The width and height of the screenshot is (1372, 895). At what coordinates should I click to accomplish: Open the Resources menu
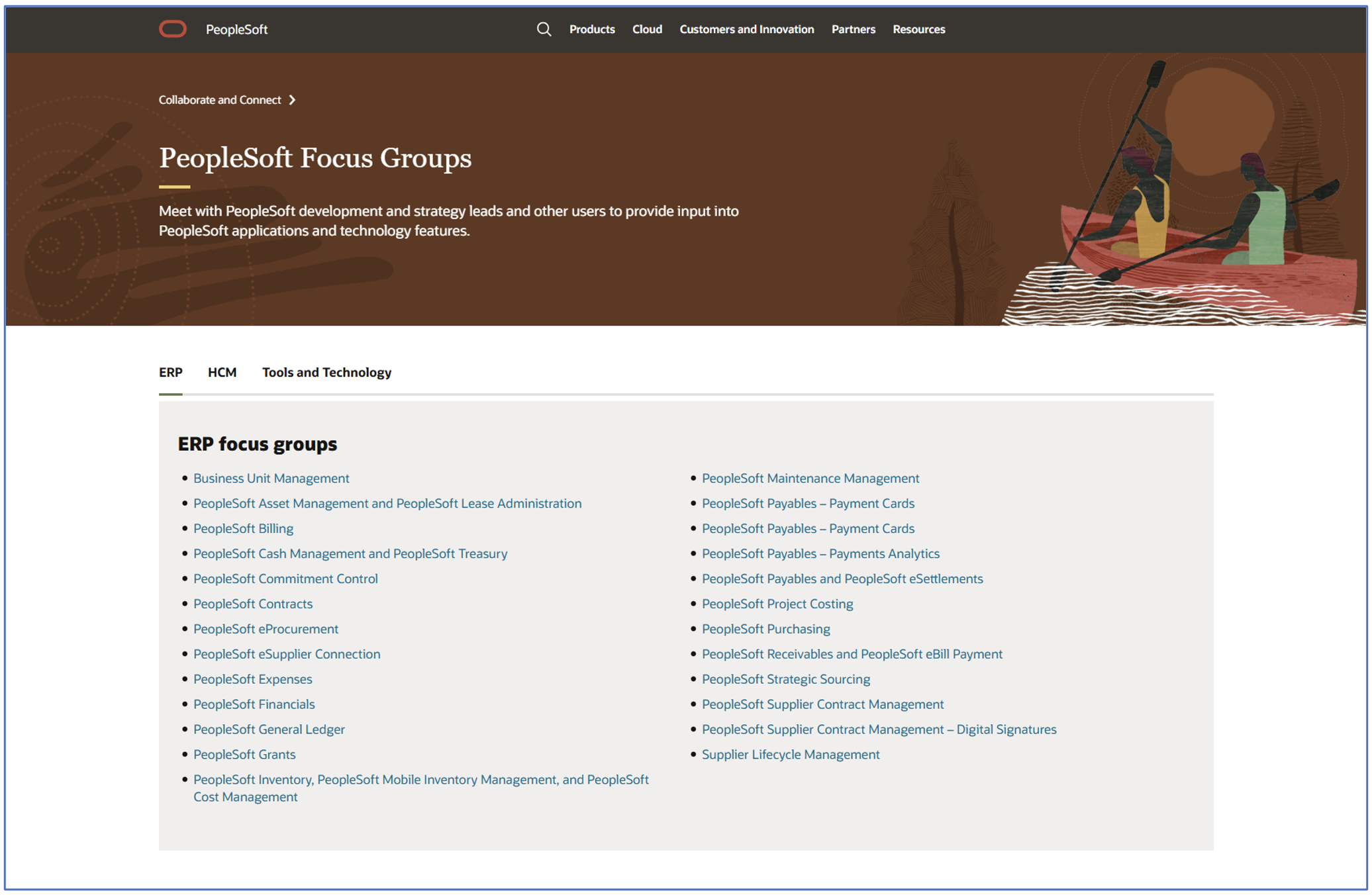(918, 29)
